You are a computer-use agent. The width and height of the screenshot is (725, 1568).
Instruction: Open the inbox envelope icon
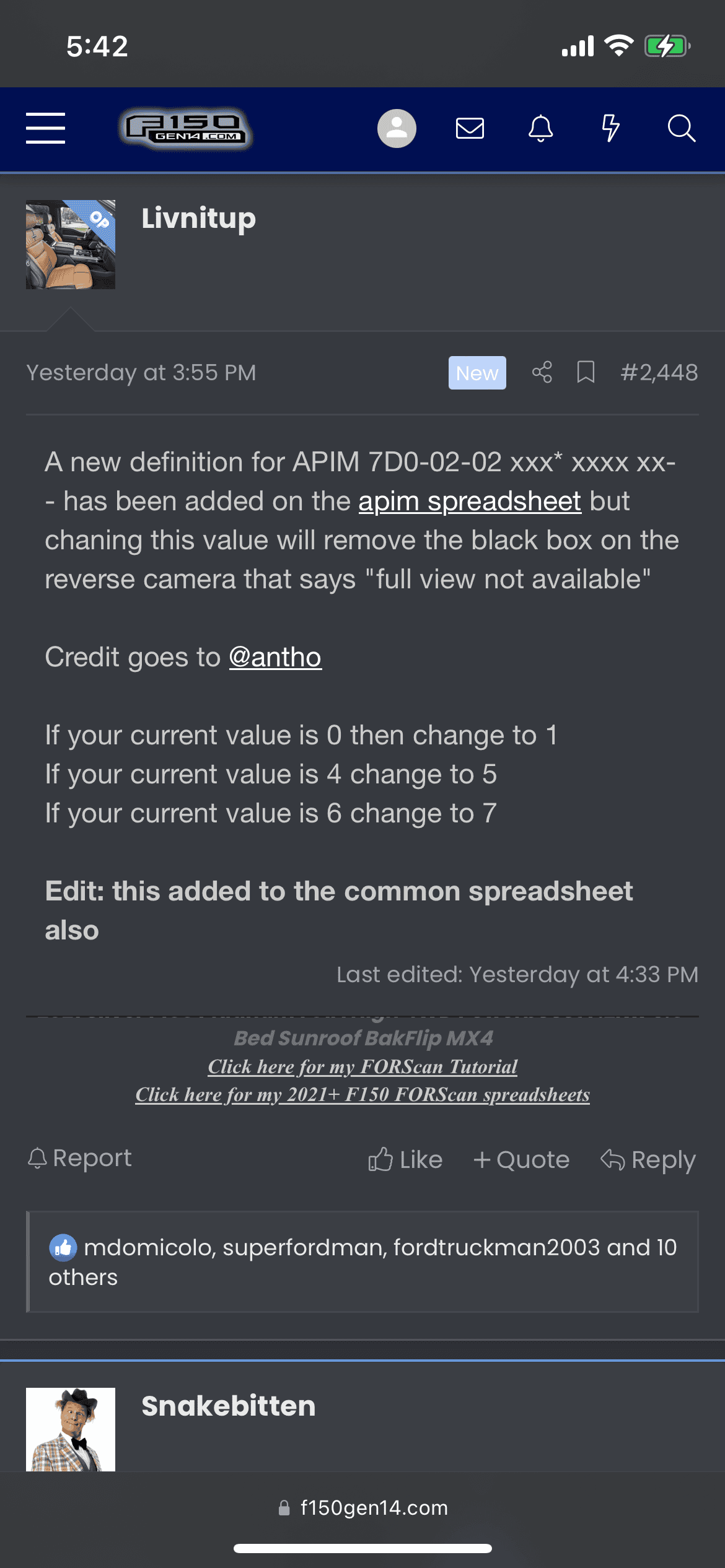[470, 128]
